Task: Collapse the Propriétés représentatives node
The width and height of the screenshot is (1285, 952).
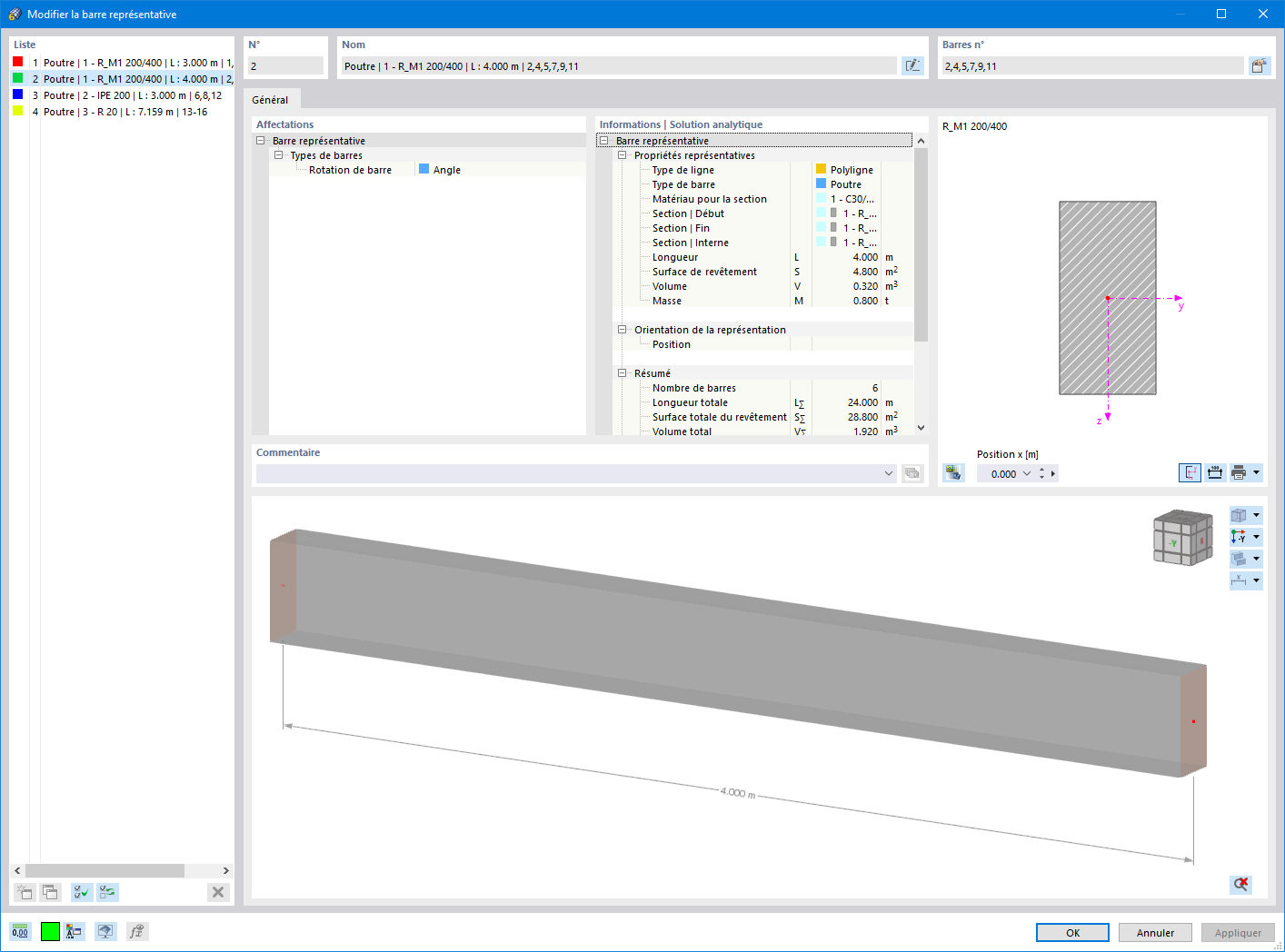Action: pos(623,155)
